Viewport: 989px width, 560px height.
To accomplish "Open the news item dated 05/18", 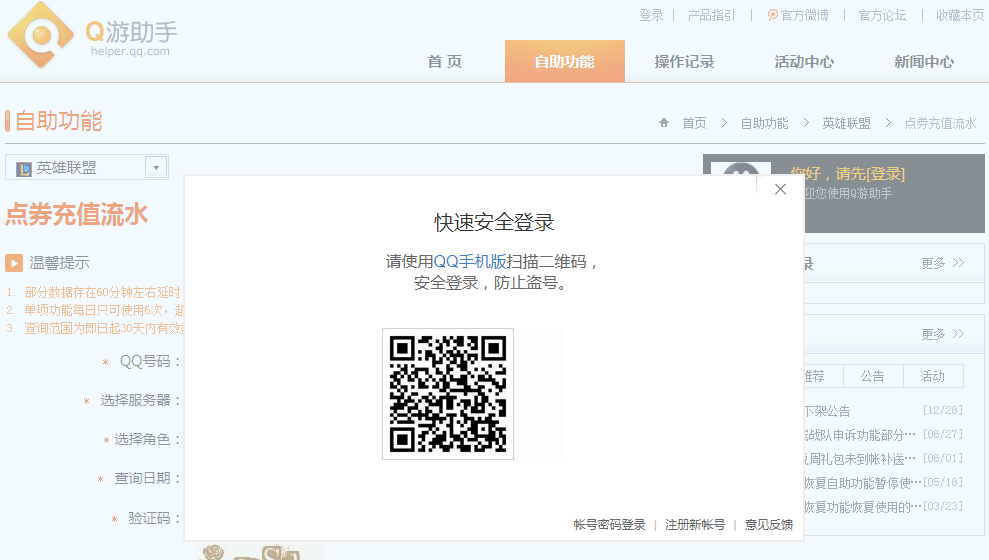I will [863, 483].
